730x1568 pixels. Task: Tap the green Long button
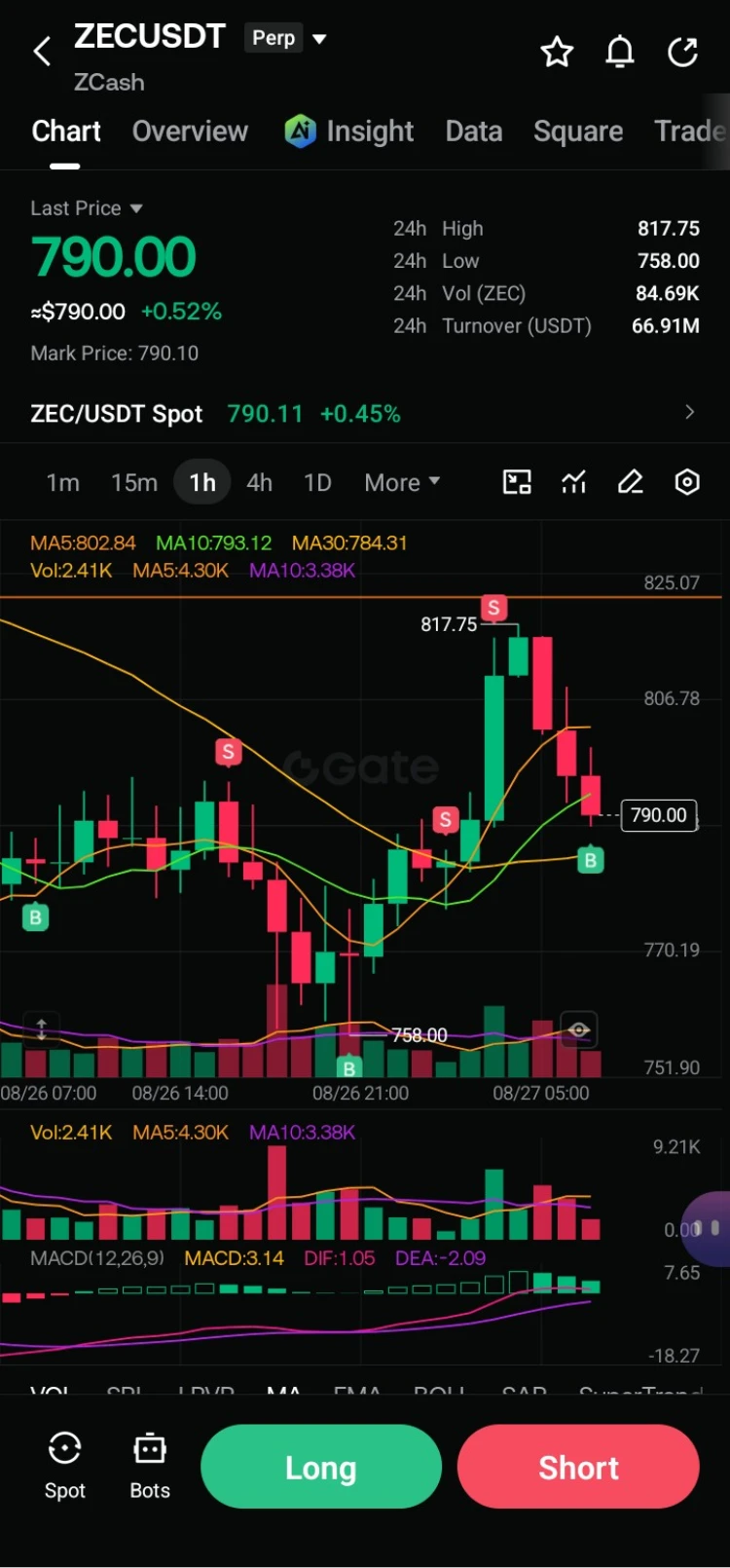pos(321,1467)
